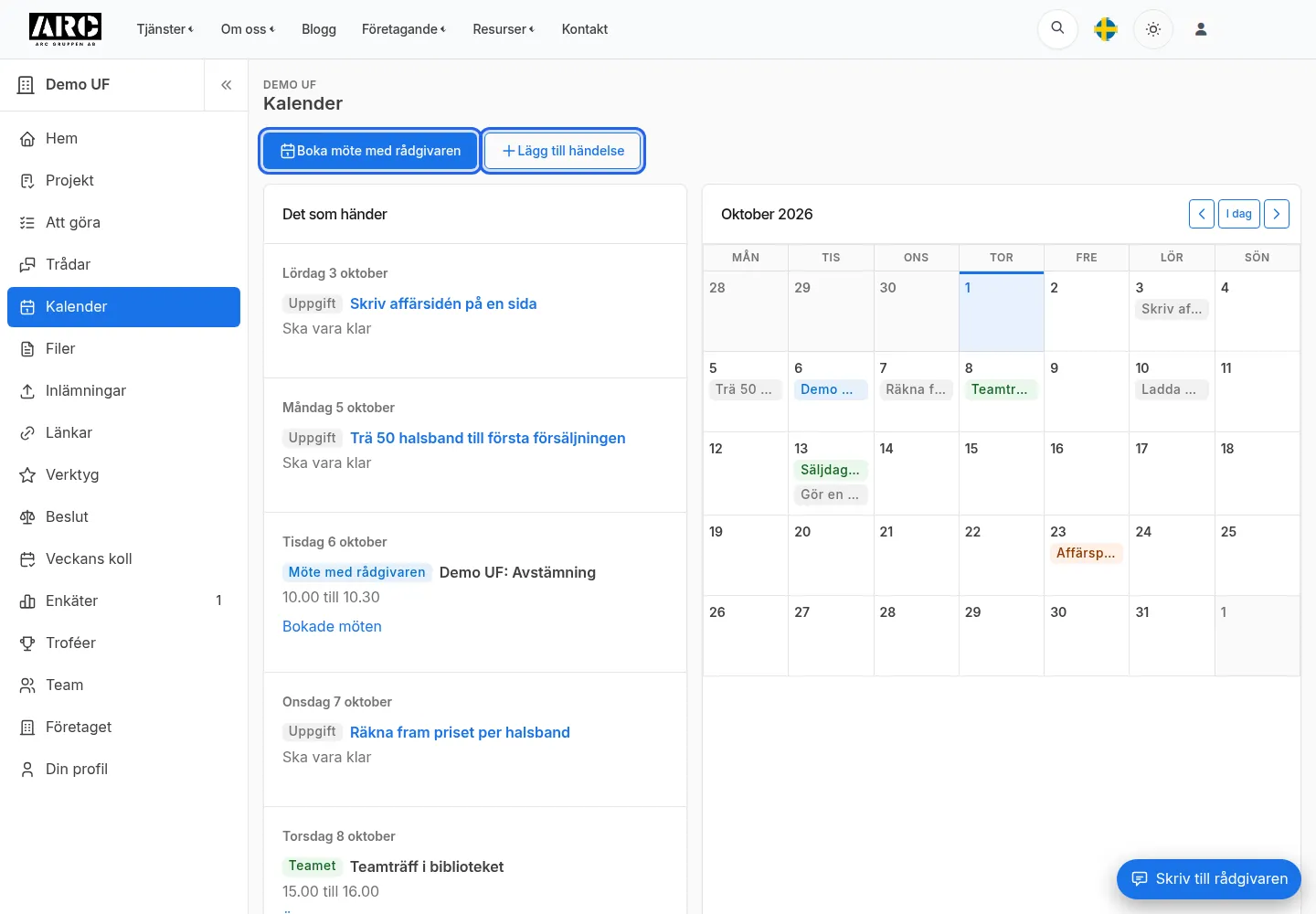The width and height of the screenshot is (1316, 914).
Task: Toggle the light/dark theme sun icon
Action: click(1153, 29)
